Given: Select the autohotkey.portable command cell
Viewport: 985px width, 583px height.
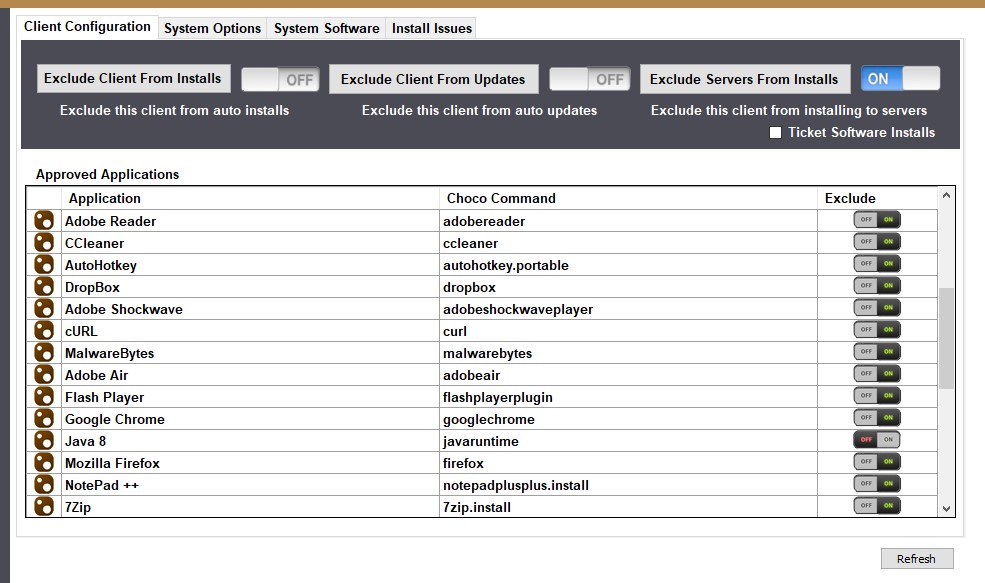Looking at the screenshot, I should pyautogui.click(x=628, y=265).
